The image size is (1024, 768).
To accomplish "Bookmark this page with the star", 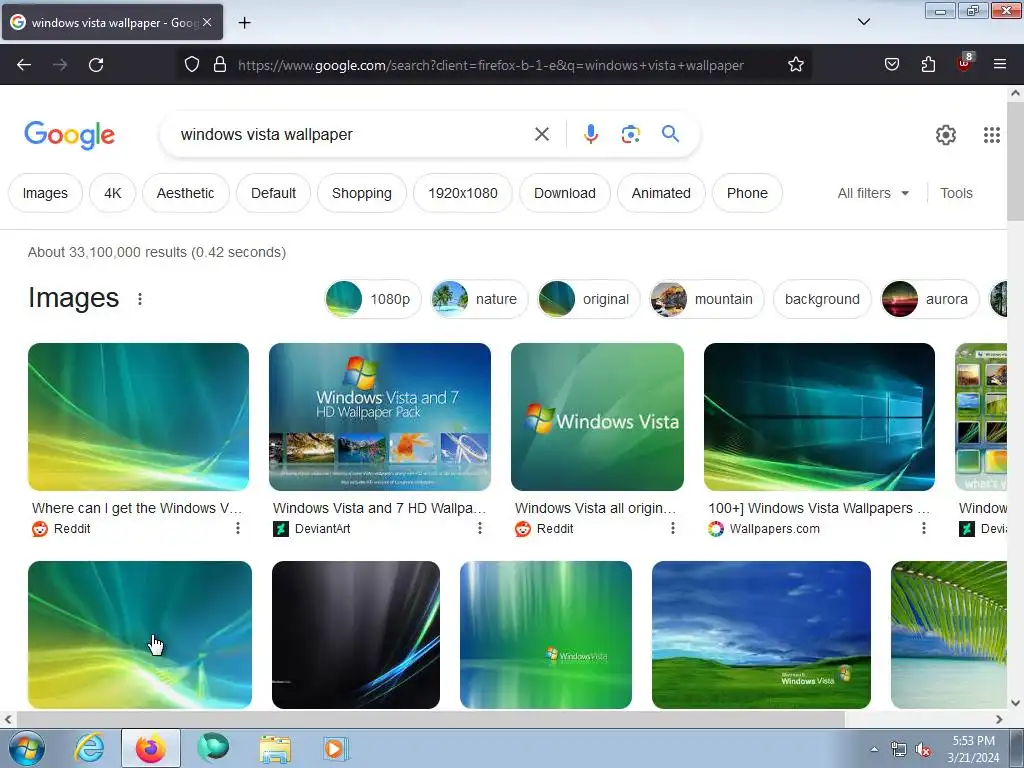I will 795,64.
